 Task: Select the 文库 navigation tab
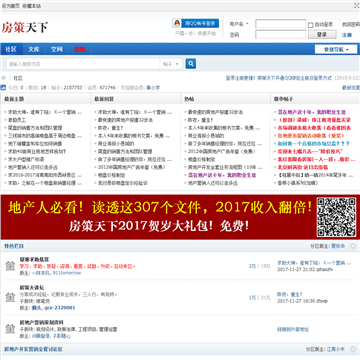[x=33, y=49]
